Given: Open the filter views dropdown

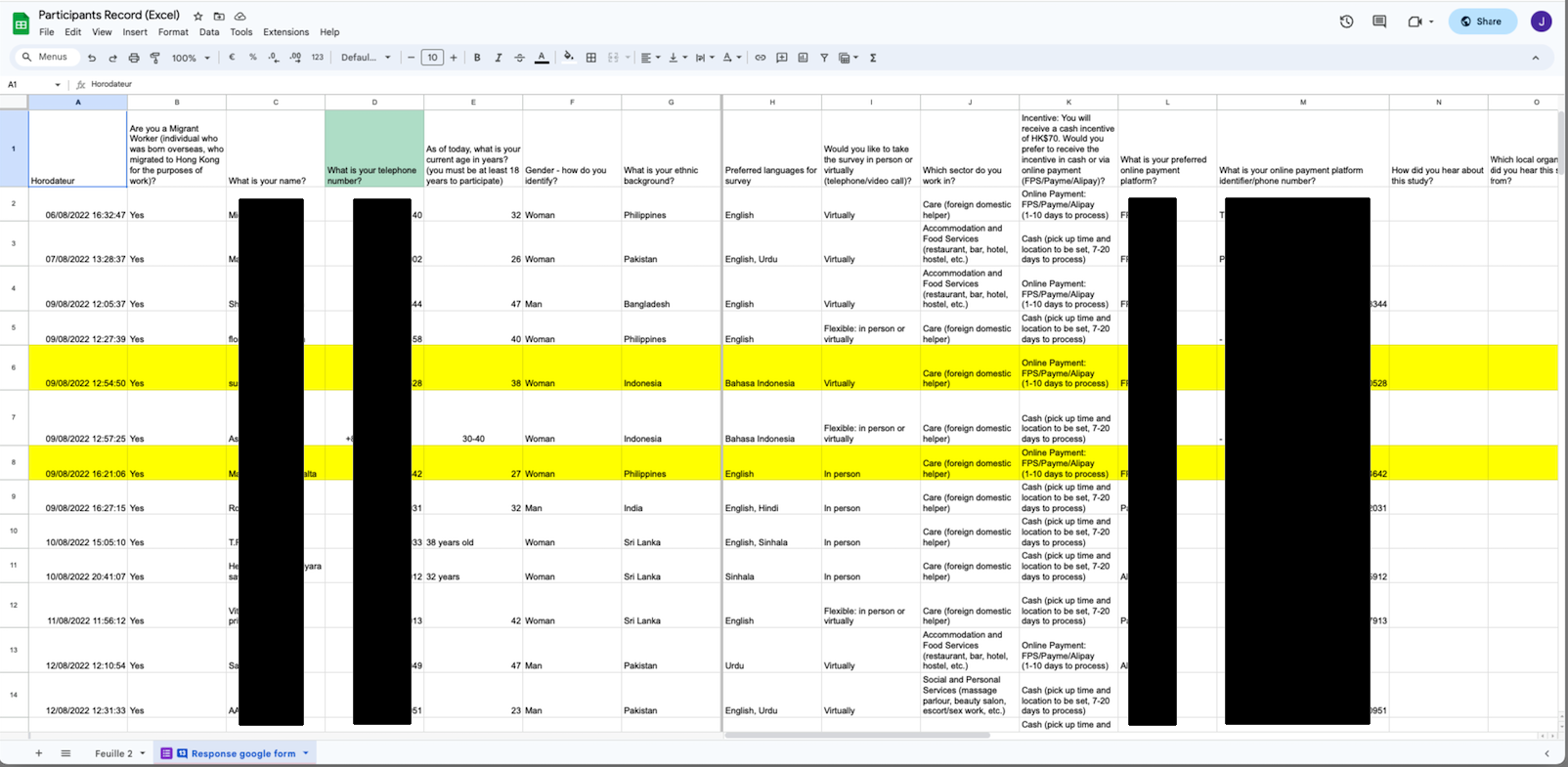Looking at the screenshot, I should (849, 58).
